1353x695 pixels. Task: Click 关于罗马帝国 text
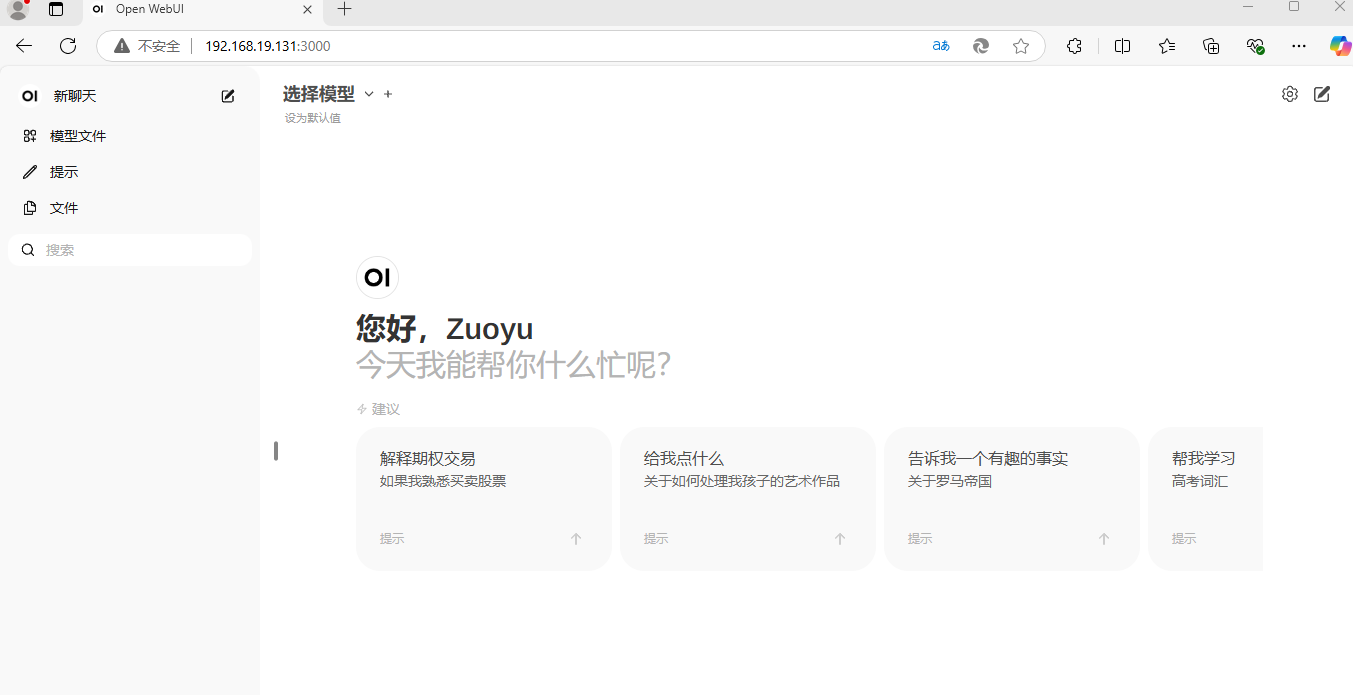[950, 481]
